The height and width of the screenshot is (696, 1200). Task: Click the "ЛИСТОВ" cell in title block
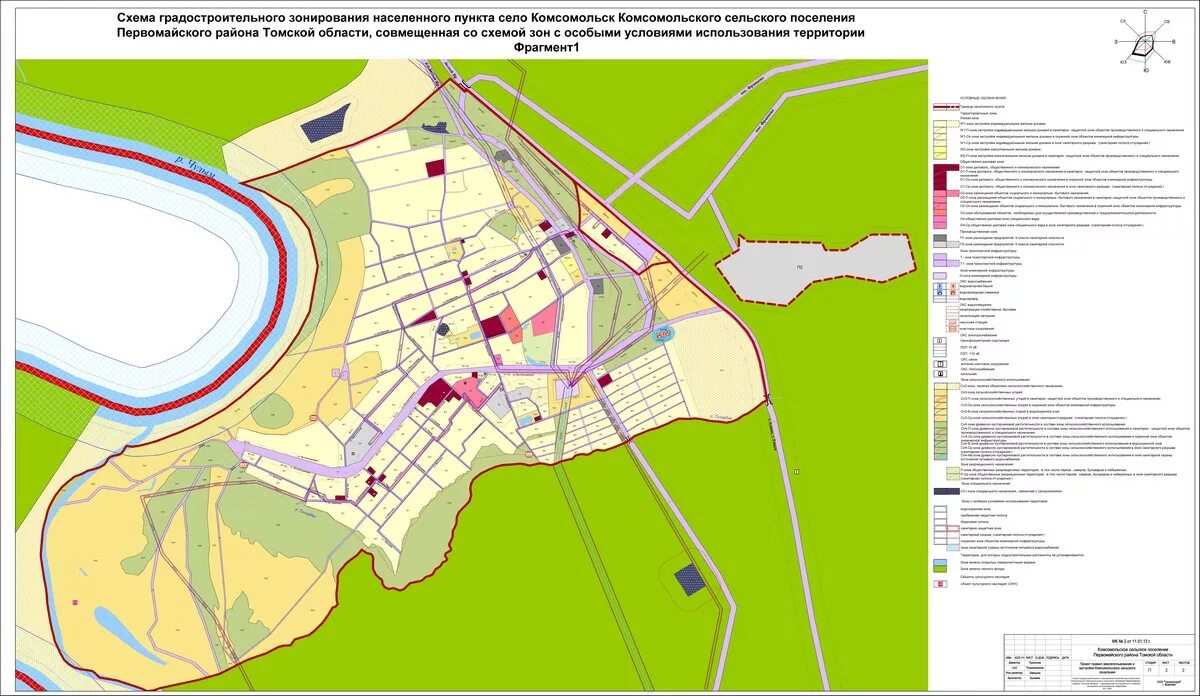point(1184,663)
